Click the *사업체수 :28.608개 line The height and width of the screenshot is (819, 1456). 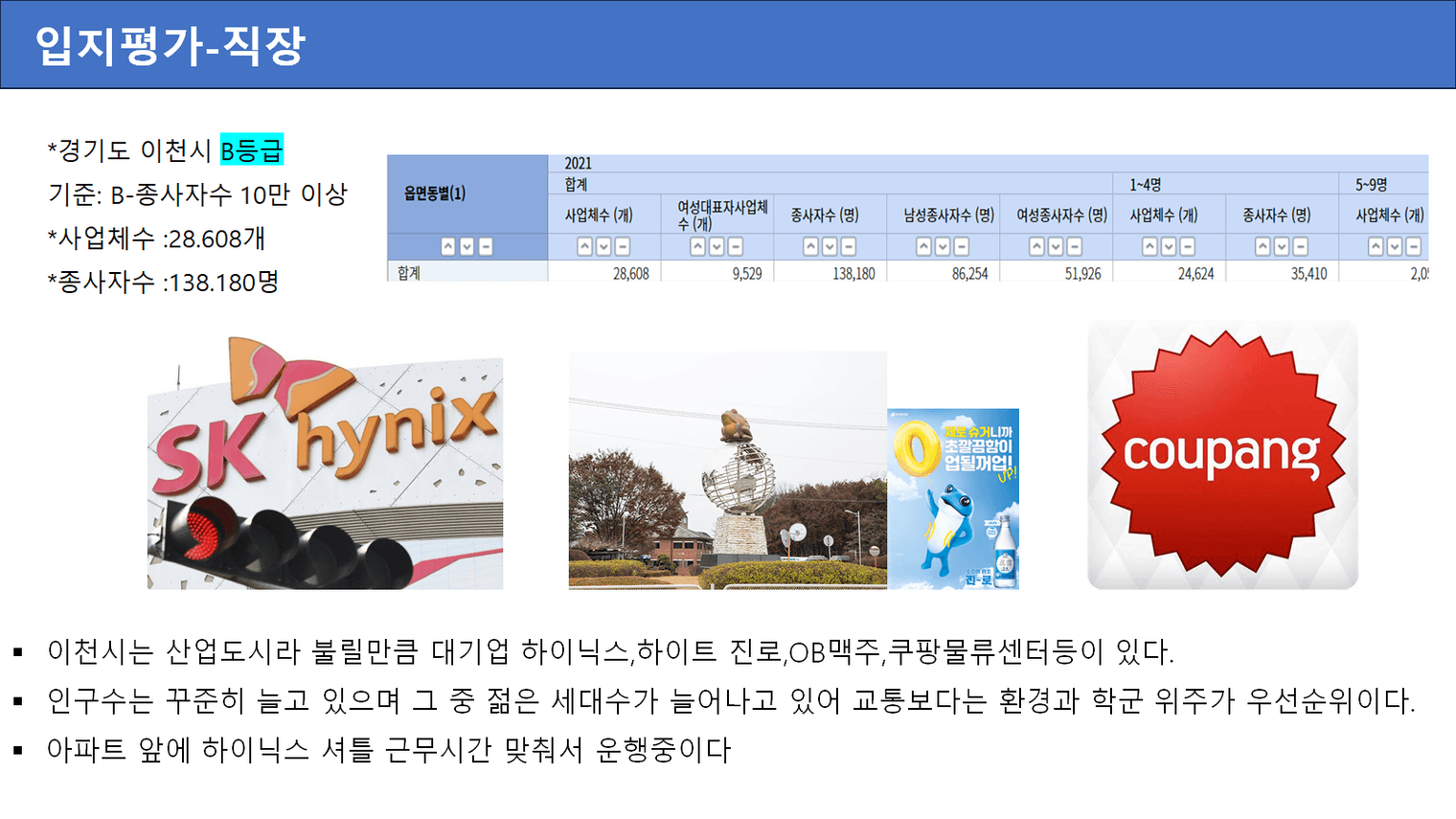click(x=156, y=239)
